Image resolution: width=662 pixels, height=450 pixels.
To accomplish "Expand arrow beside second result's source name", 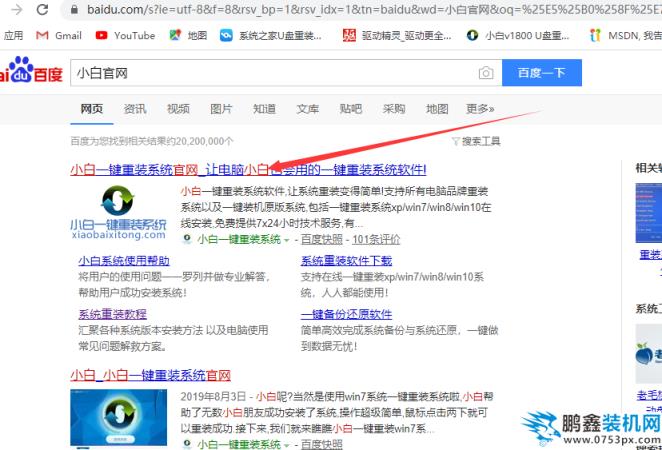I will click(287, 445).
